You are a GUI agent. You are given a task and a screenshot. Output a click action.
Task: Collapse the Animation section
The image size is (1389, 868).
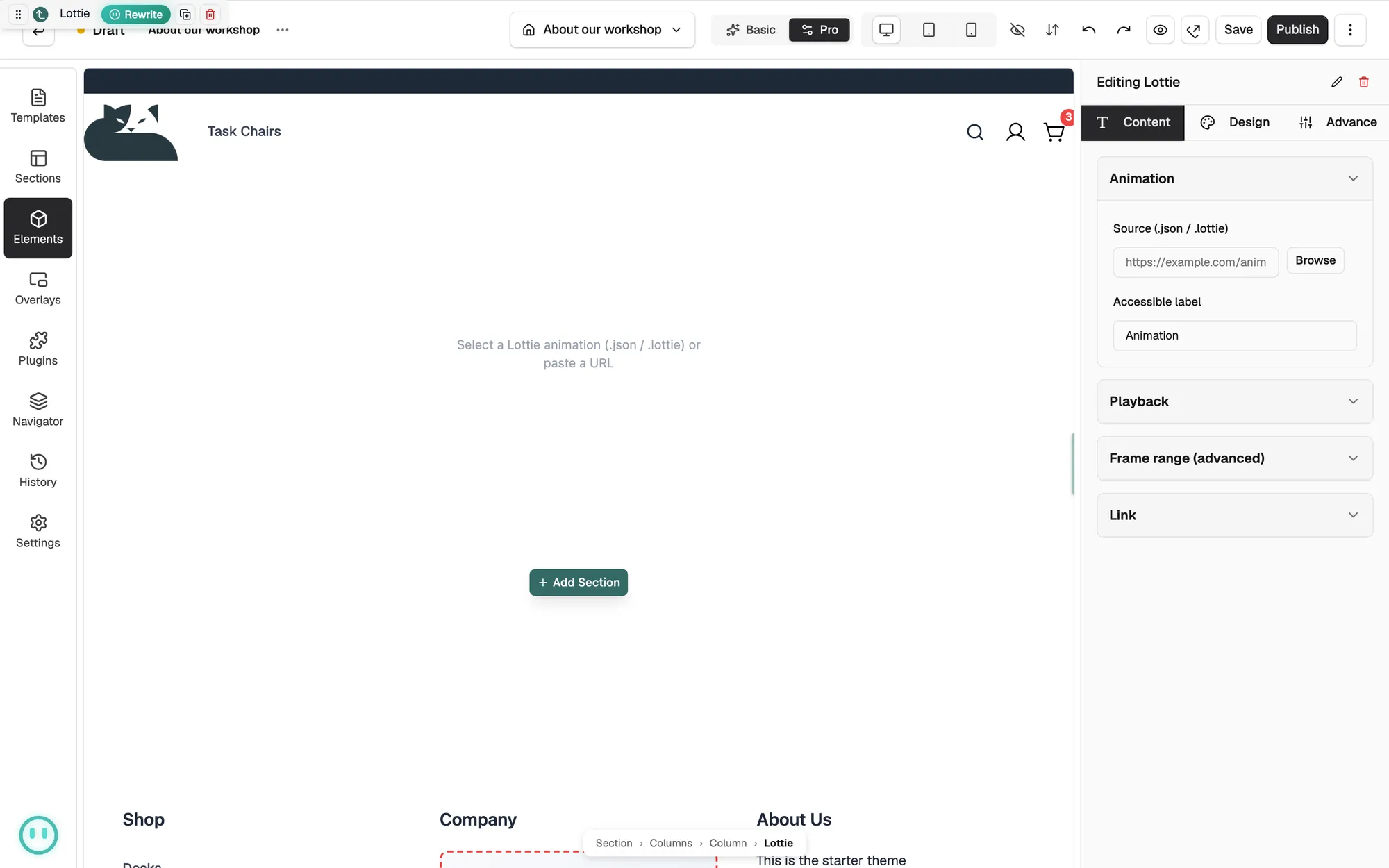pos(1235,178)
